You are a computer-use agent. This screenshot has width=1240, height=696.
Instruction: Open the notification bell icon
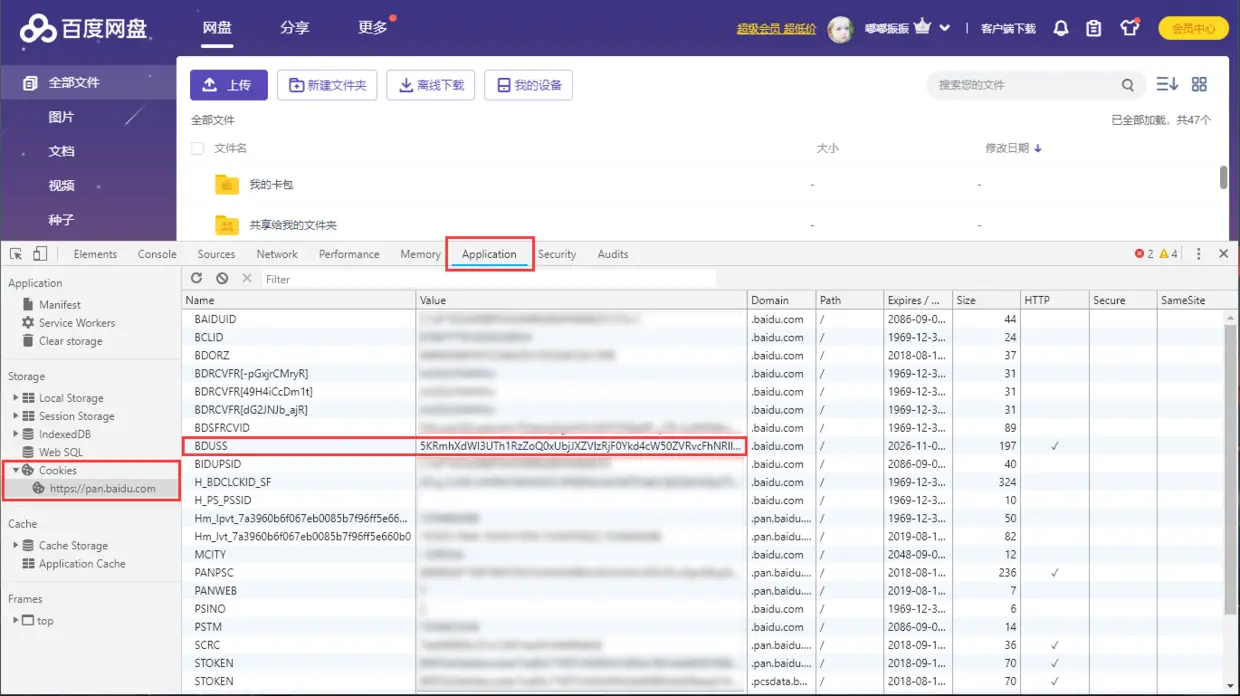[1061, 28]
